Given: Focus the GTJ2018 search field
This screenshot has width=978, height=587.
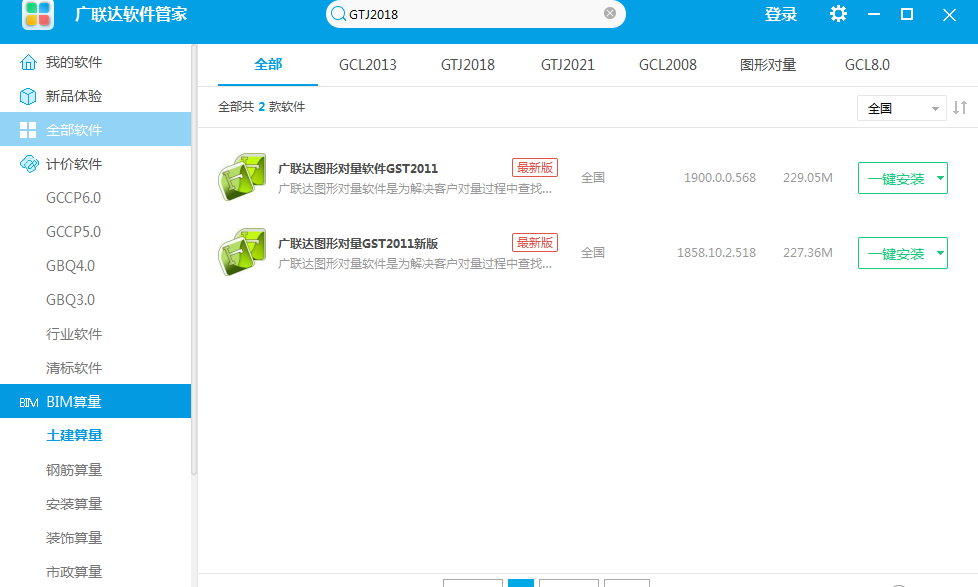Looking at the screenshot, I should pyautogui.click(x=474, y=14).
